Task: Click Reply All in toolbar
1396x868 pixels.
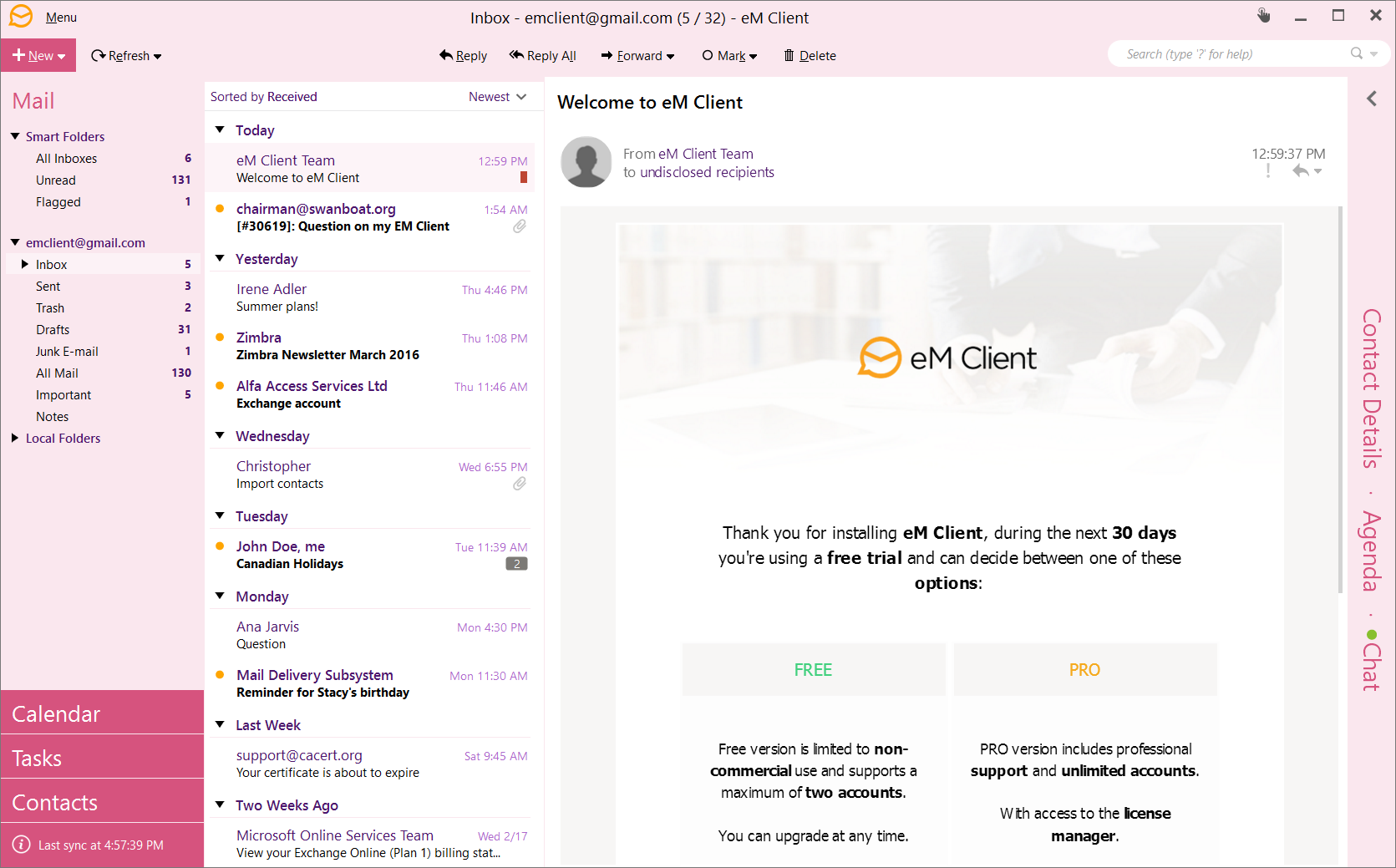Action: click(x=542, y=56)
